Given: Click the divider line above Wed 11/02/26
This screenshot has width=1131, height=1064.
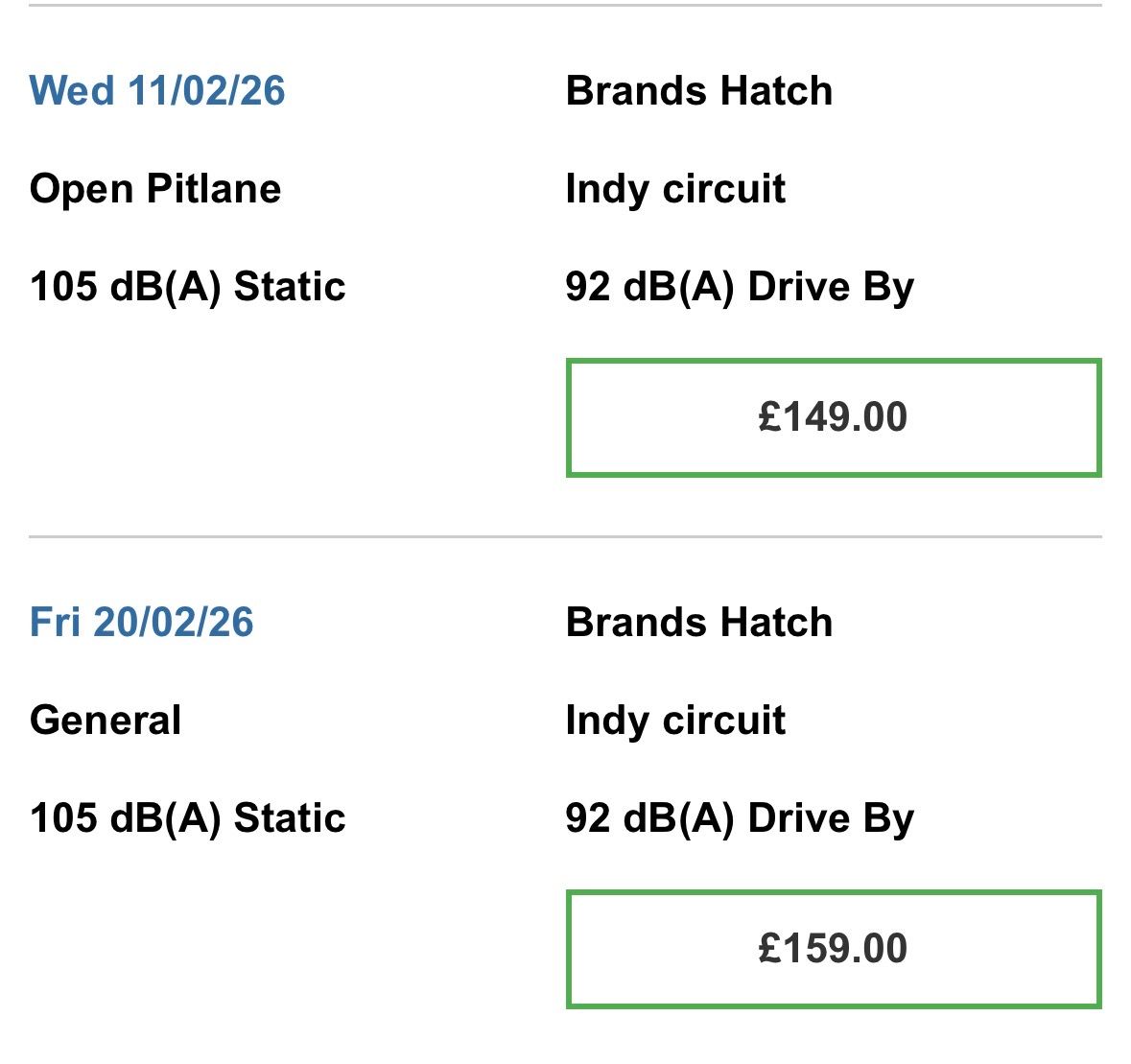Looking at the screenshot, I should point(565,6).
